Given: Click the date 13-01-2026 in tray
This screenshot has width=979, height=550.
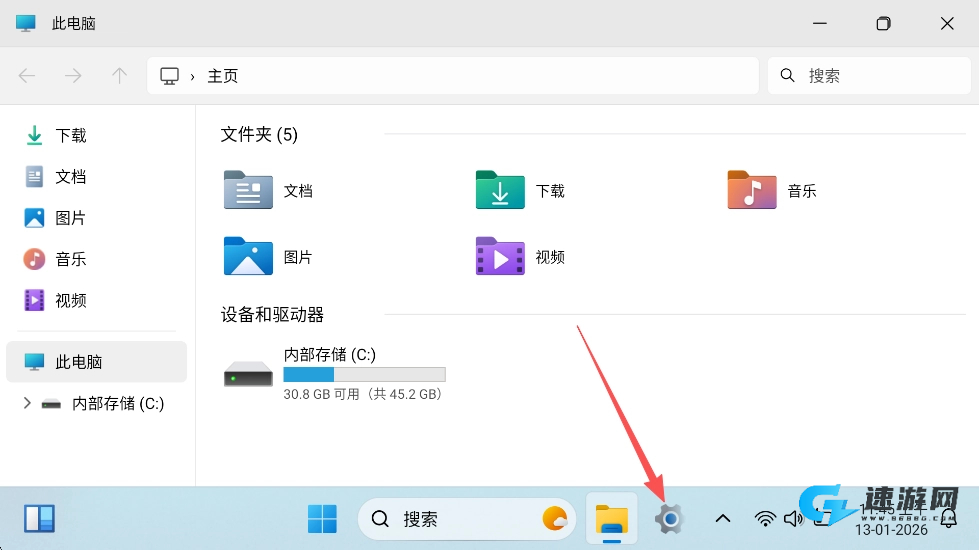Looking at the screenshot, I should 891,530.
